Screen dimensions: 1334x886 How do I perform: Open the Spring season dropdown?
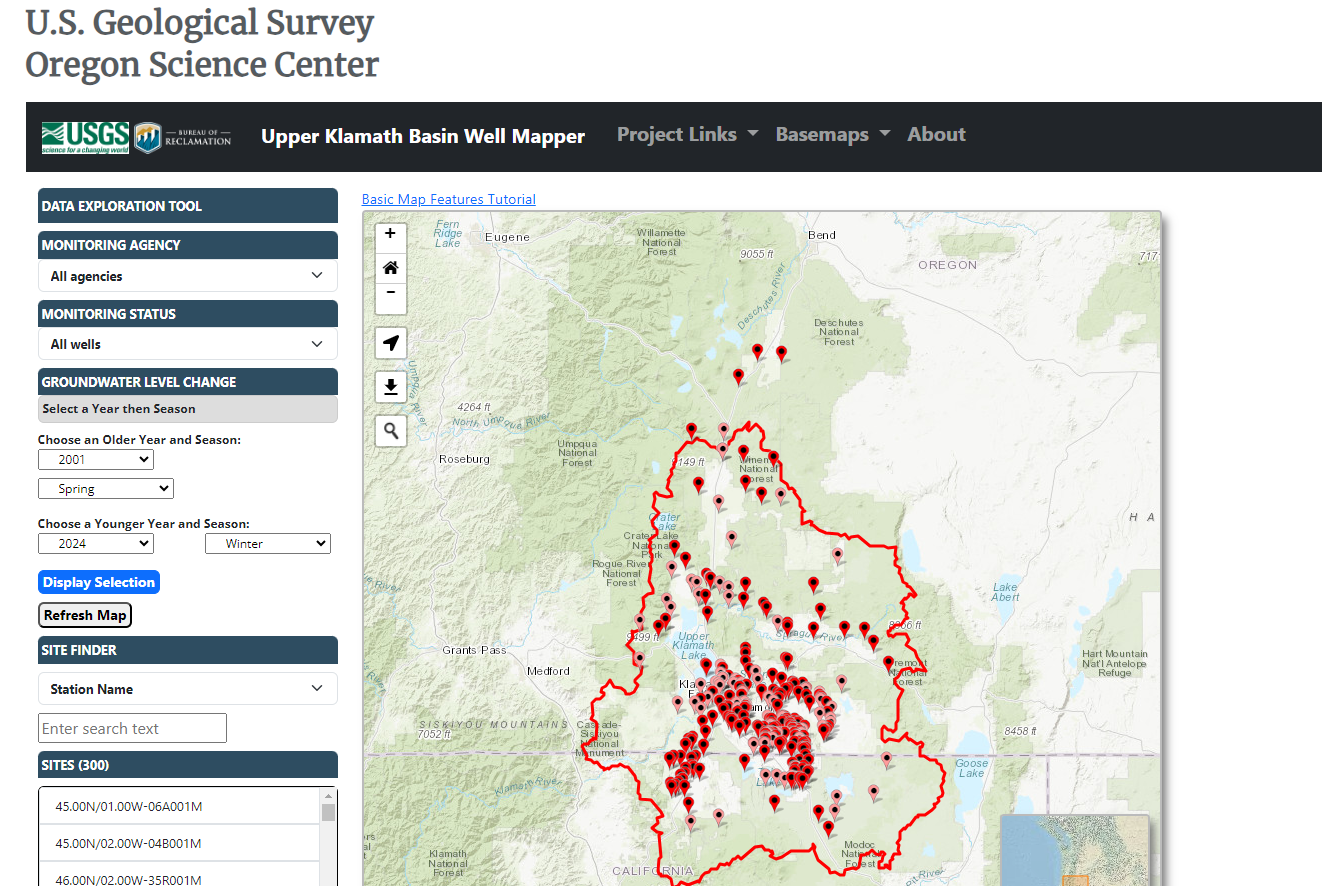pos(105,488)
